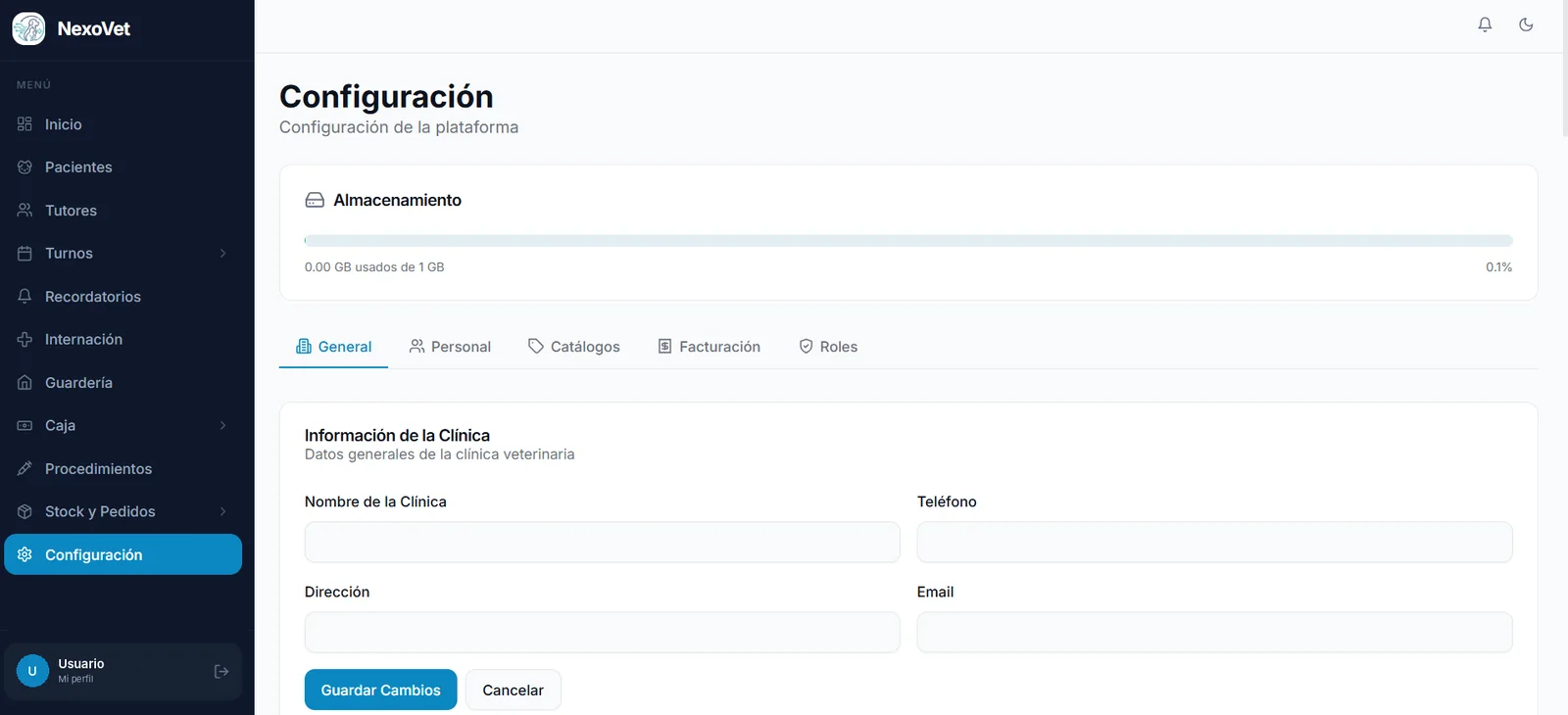1568x715 pixels.
Task: Click the Turnos calendar icon
Action: (24, 254)
